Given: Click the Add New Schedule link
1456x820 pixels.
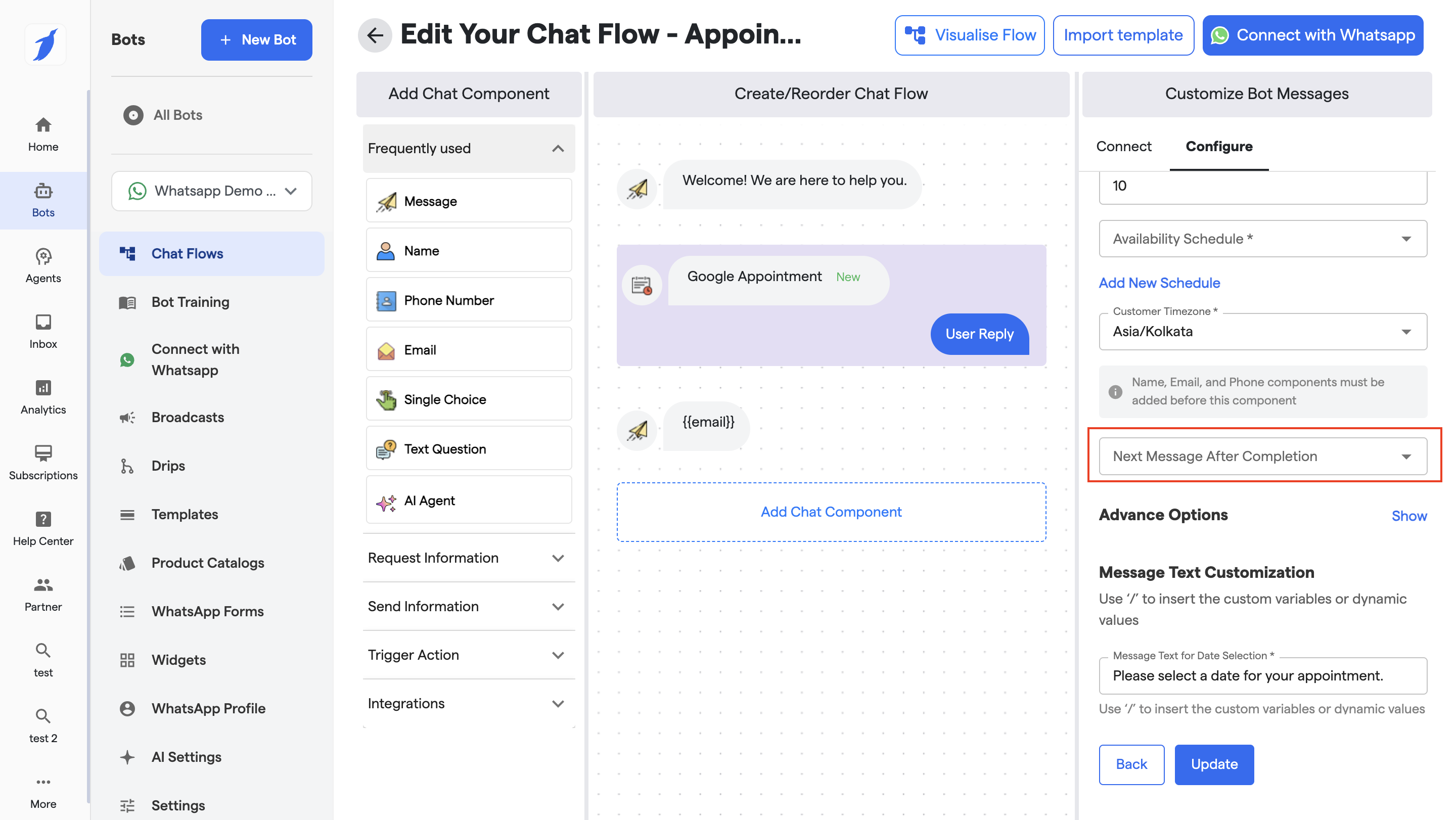Looking at the screenshot, I should (x=1159, y=283).
